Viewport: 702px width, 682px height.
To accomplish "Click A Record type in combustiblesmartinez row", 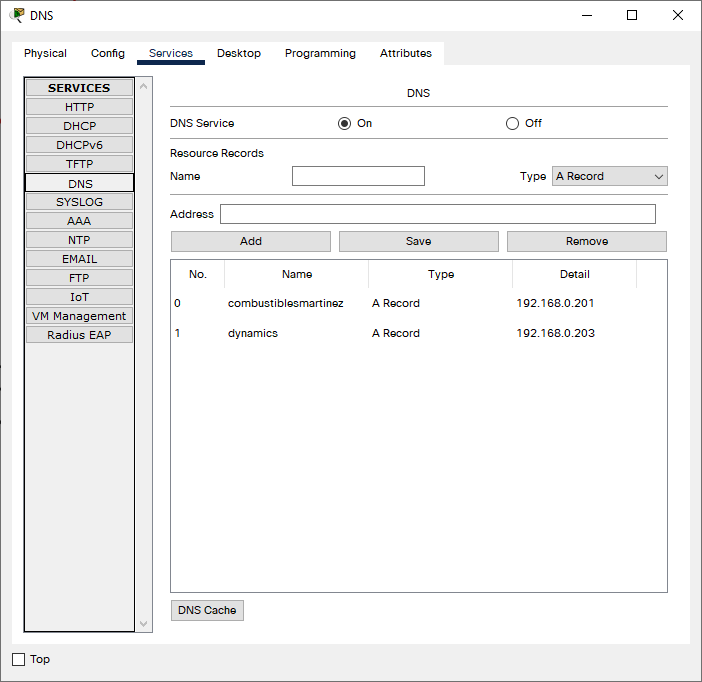I will [x=396, y=304].
